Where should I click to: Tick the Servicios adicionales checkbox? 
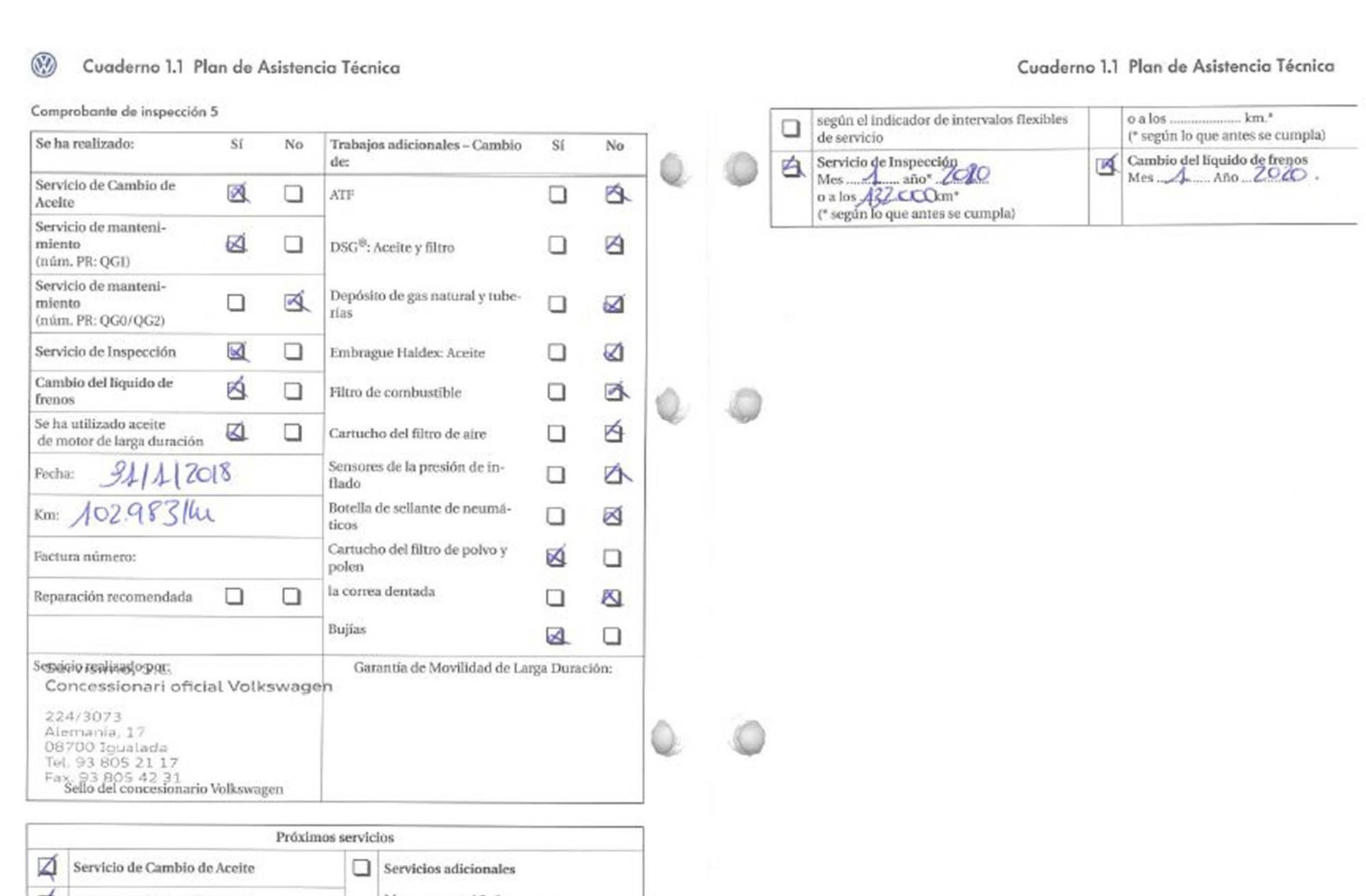click(x=361, y=868)
